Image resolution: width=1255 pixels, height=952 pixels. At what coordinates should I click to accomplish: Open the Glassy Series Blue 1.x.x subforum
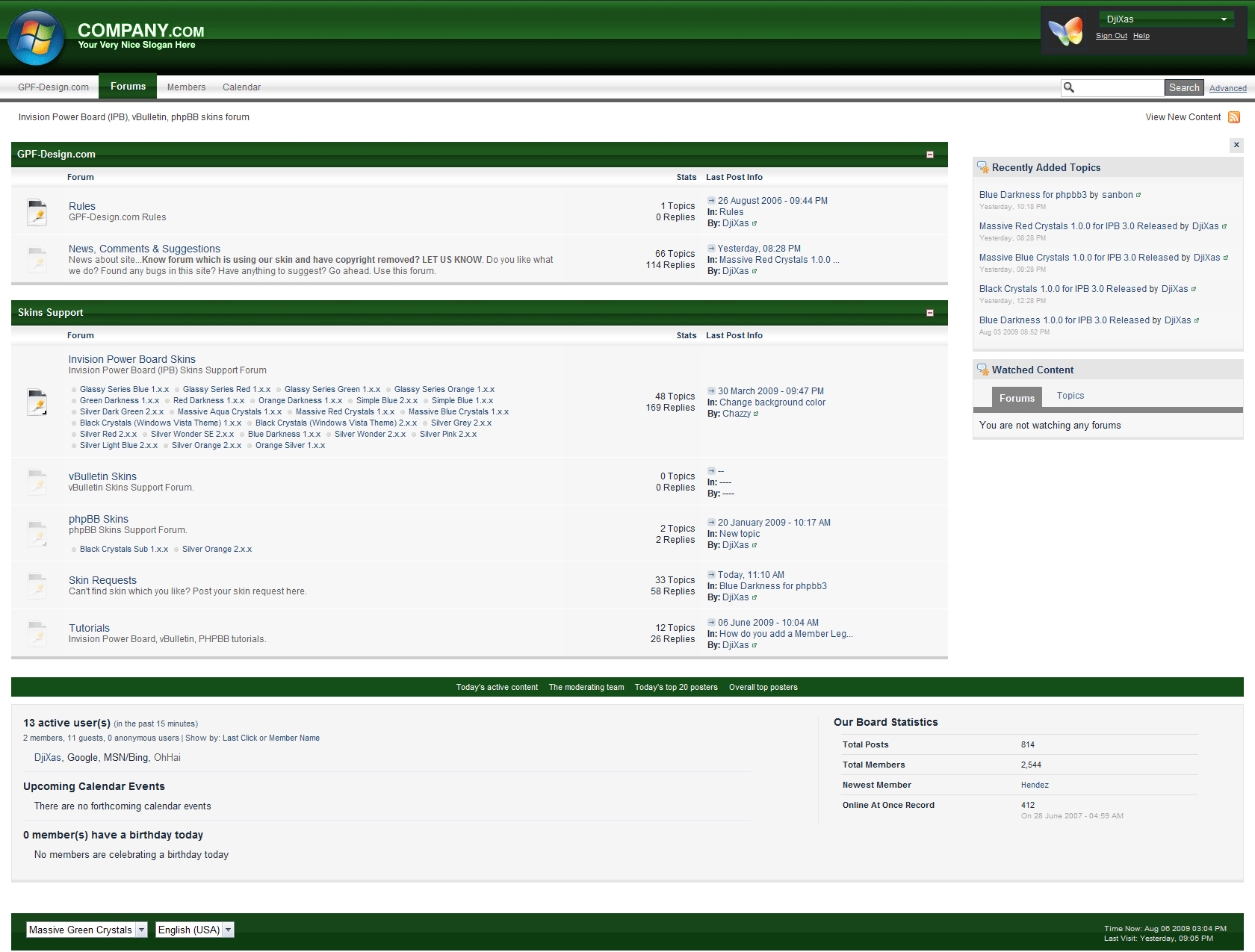point(124,389)
